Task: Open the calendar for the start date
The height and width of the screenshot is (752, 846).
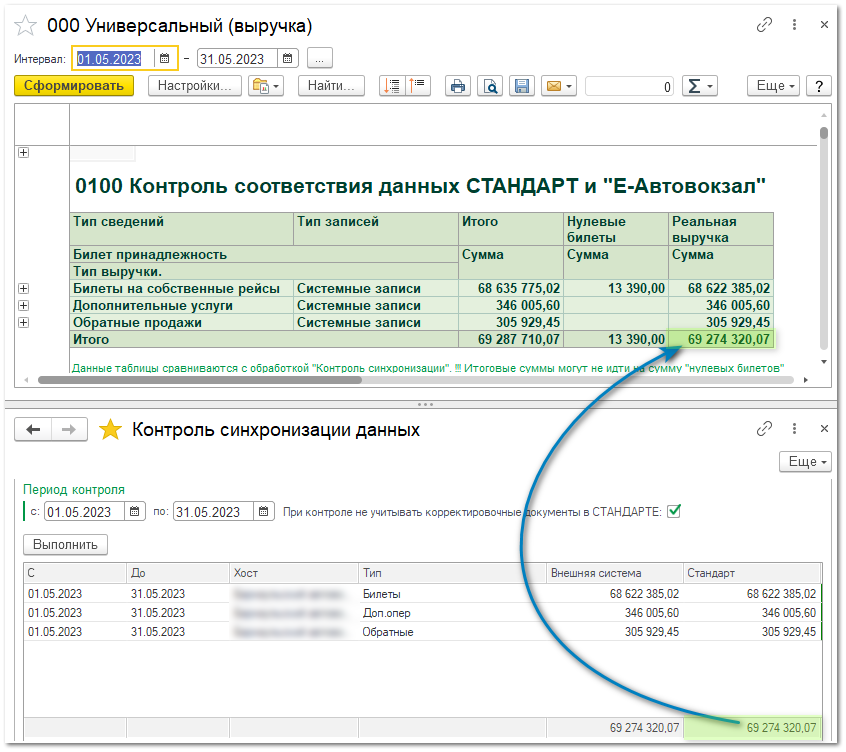Action: [x=165, y=58]
